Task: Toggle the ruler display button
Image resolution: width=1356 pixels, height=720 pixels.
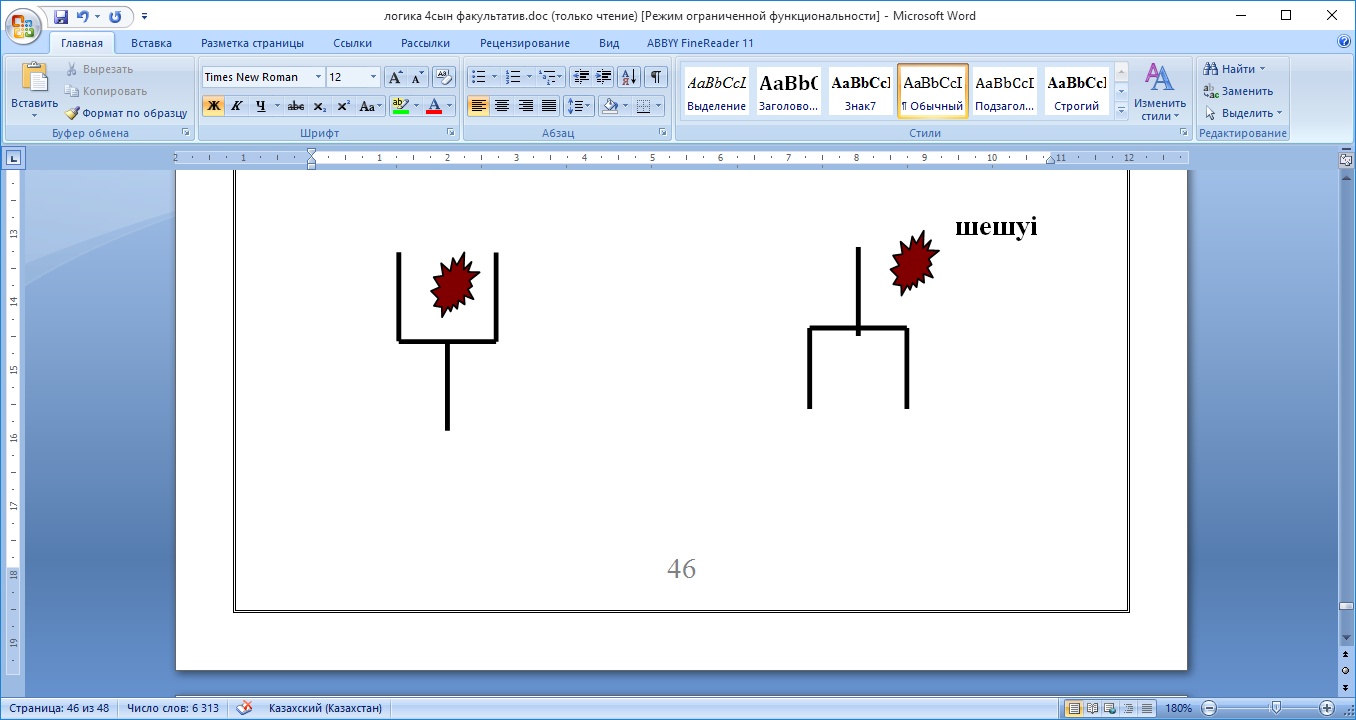Action: [1346, 158]
